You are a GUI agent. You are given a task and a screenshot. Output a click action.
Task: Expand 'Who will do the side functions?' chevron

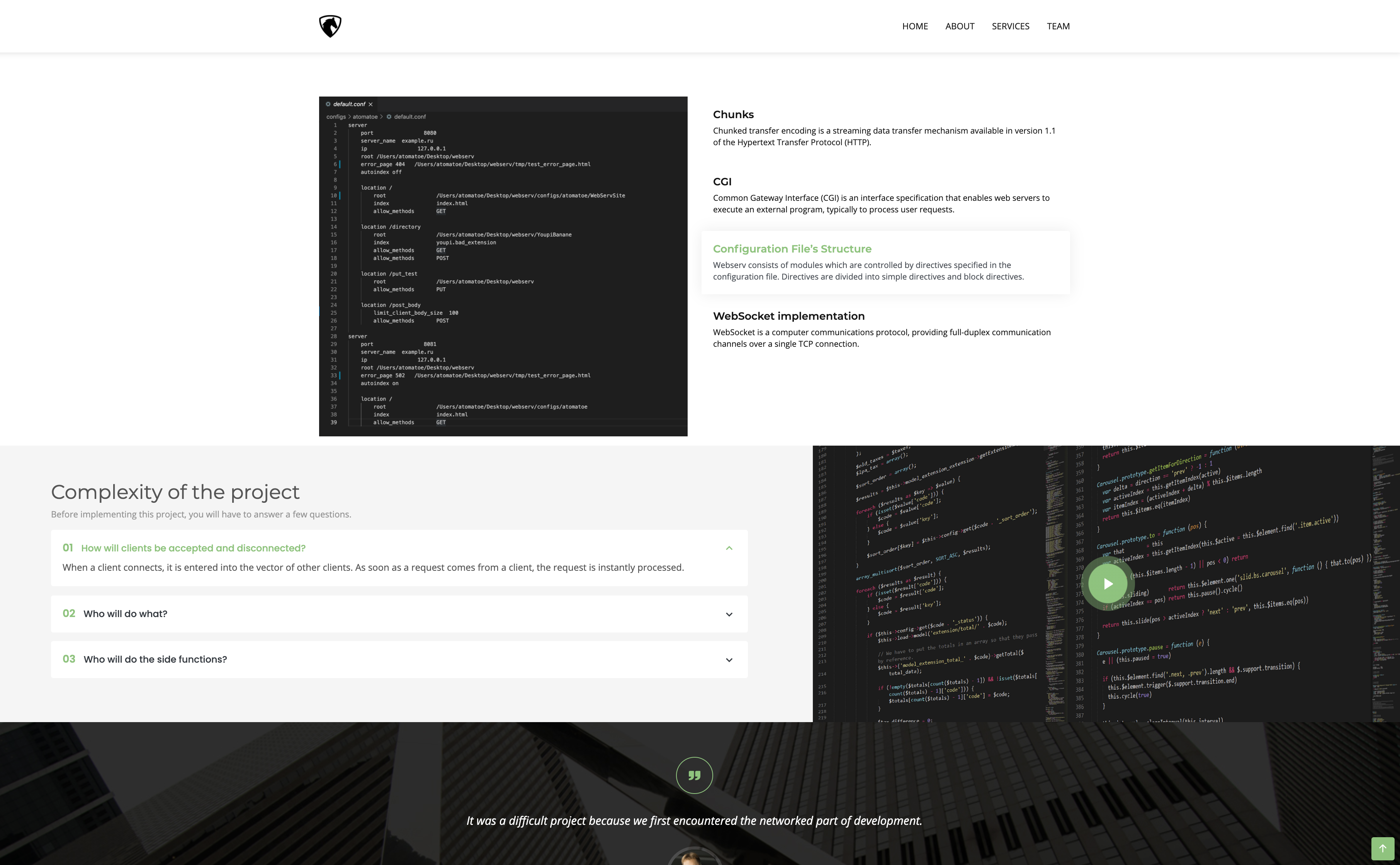click(x=729, y=660)
